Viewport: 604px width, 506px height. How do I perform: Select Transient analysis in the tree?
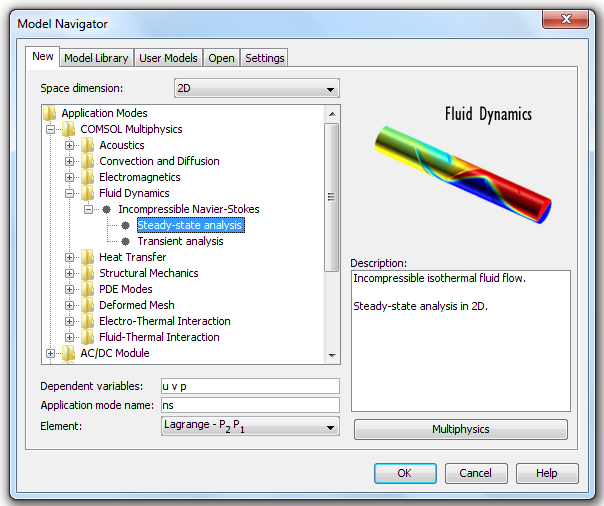click(180, 241)
